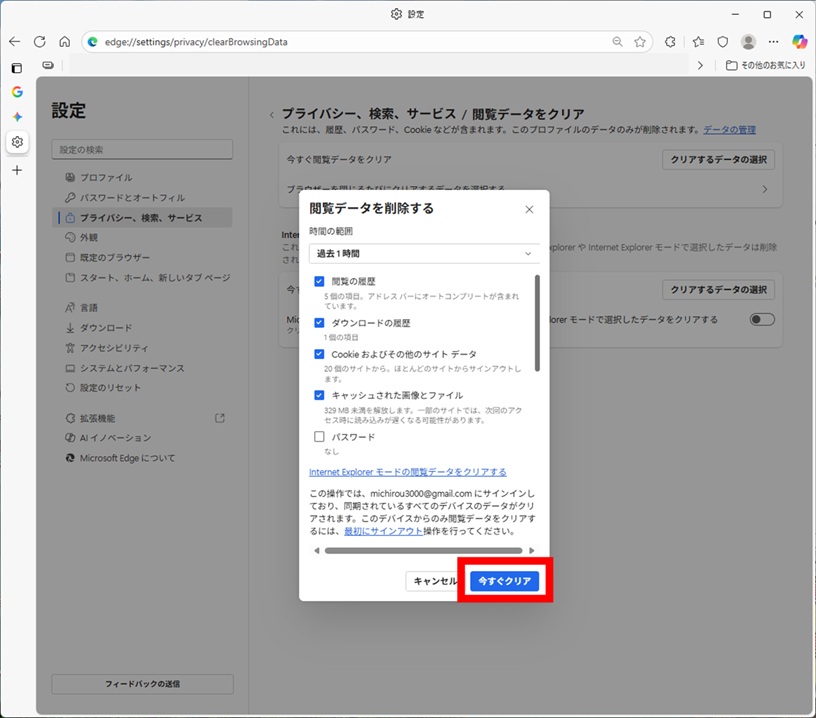The image size is (816, 718).
Task: Click the browser refresh icon
Action: point(40,42)
